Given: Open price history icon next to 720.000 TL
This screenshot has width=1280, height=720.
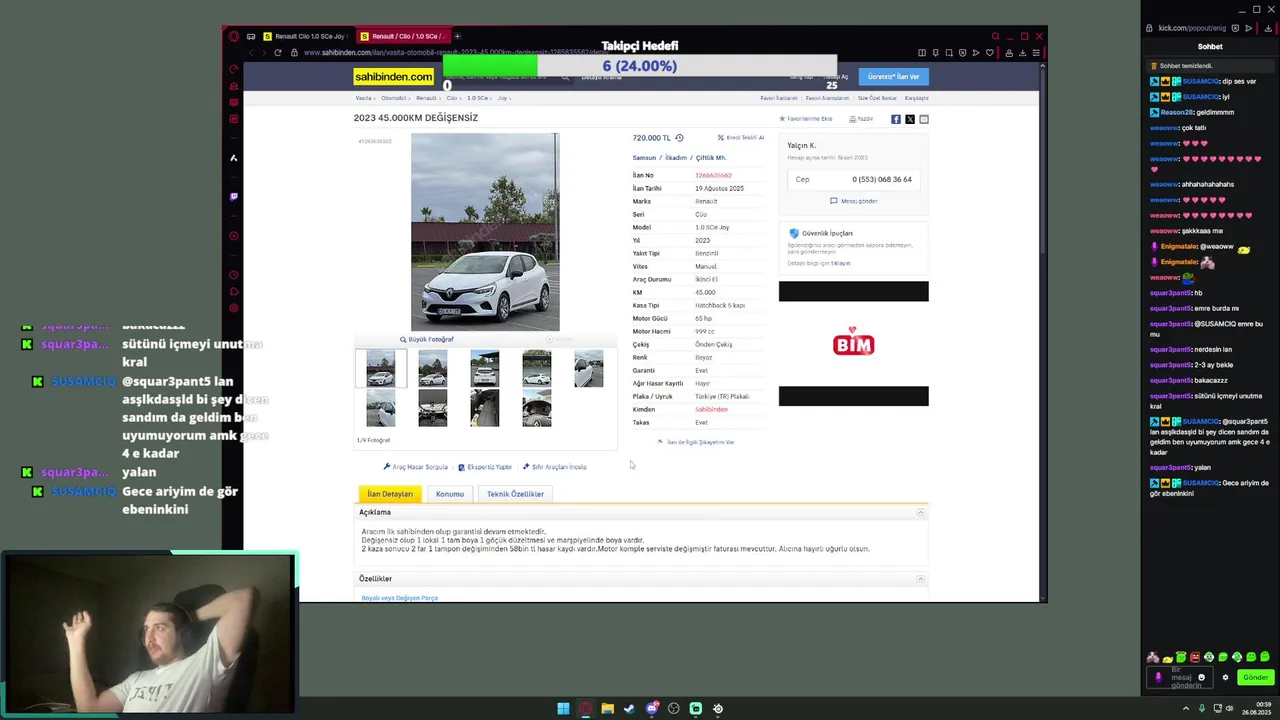Looking at the screenshot, I should pyautogui.click(x=679, y=138).
